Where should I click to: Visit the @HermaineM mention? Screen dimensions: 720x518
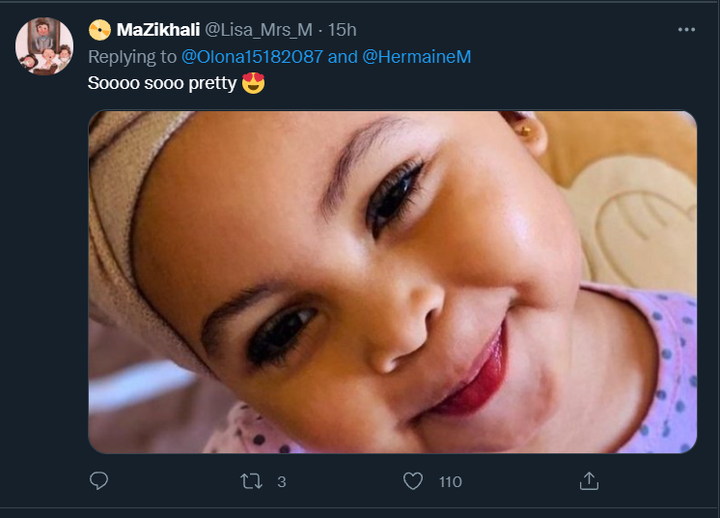point(417,57)
